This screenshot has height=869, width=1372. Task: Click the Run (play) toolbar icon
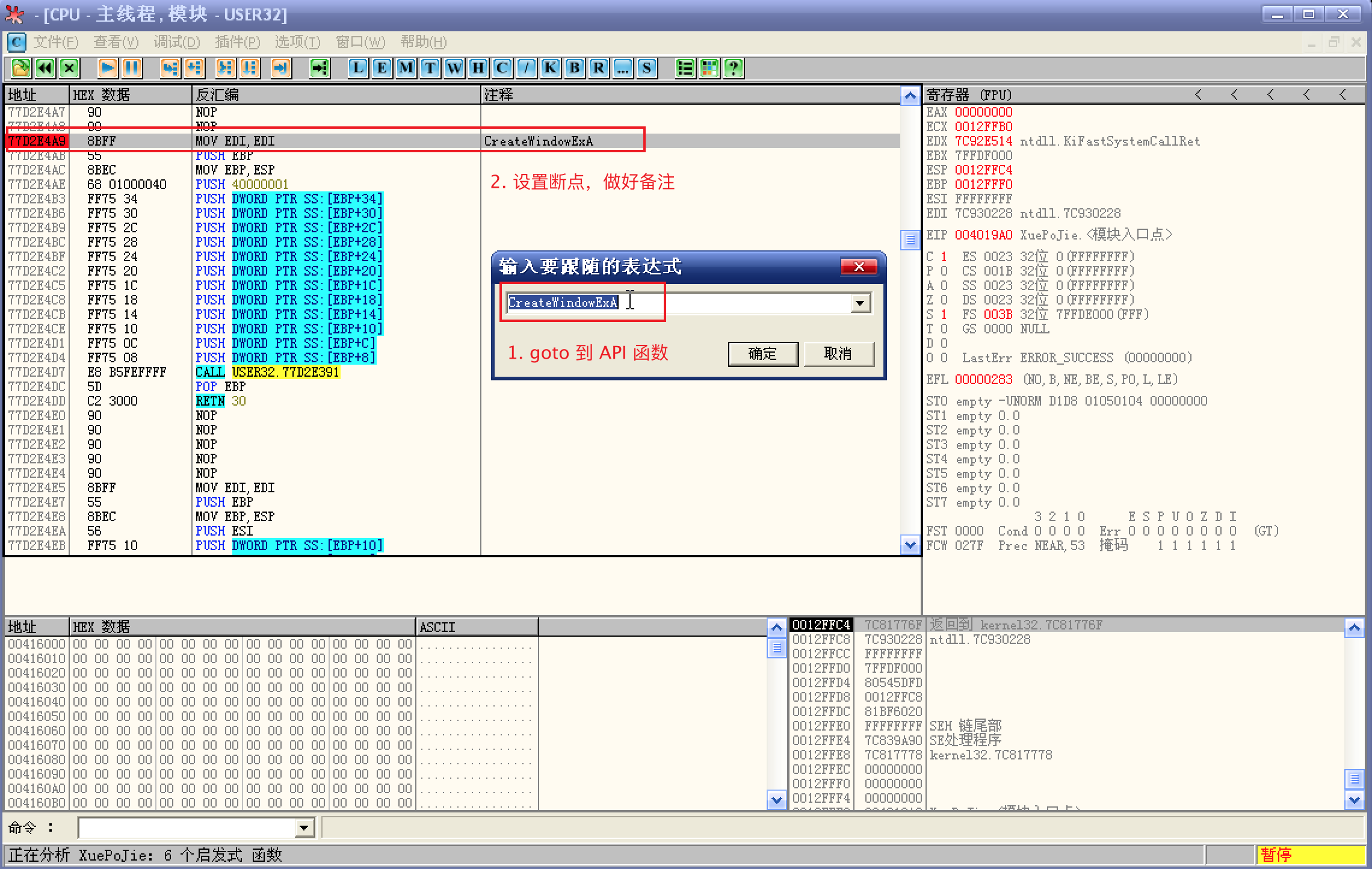tap(107, 68)
